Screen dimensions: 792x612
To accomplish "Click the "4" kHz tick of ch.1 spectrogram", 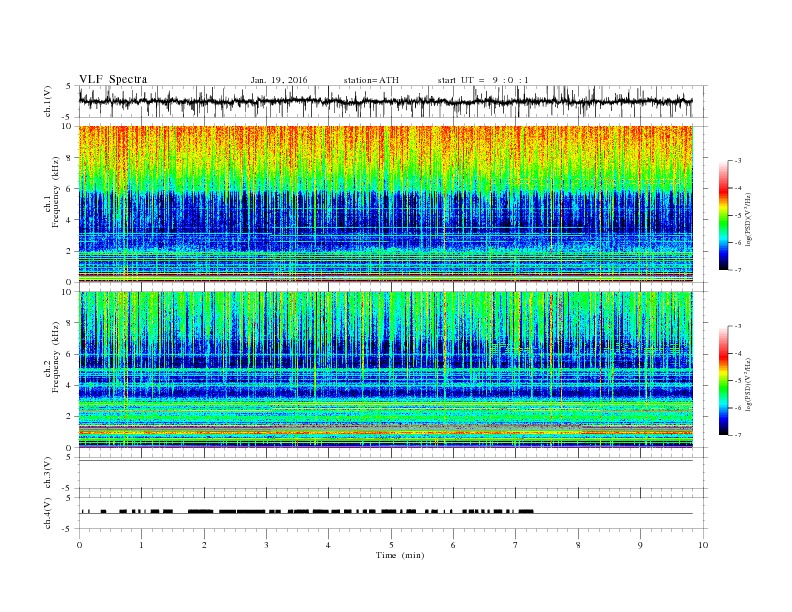I will tap(69, 220).
